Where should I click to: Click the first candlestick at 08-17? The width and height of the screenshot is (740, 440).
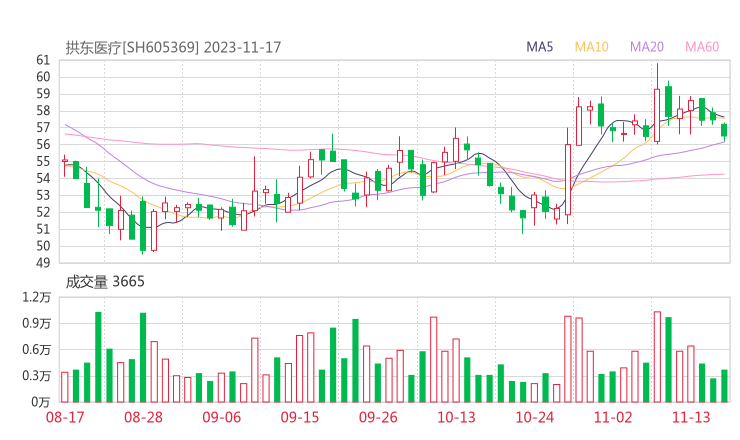pos(65,165)
